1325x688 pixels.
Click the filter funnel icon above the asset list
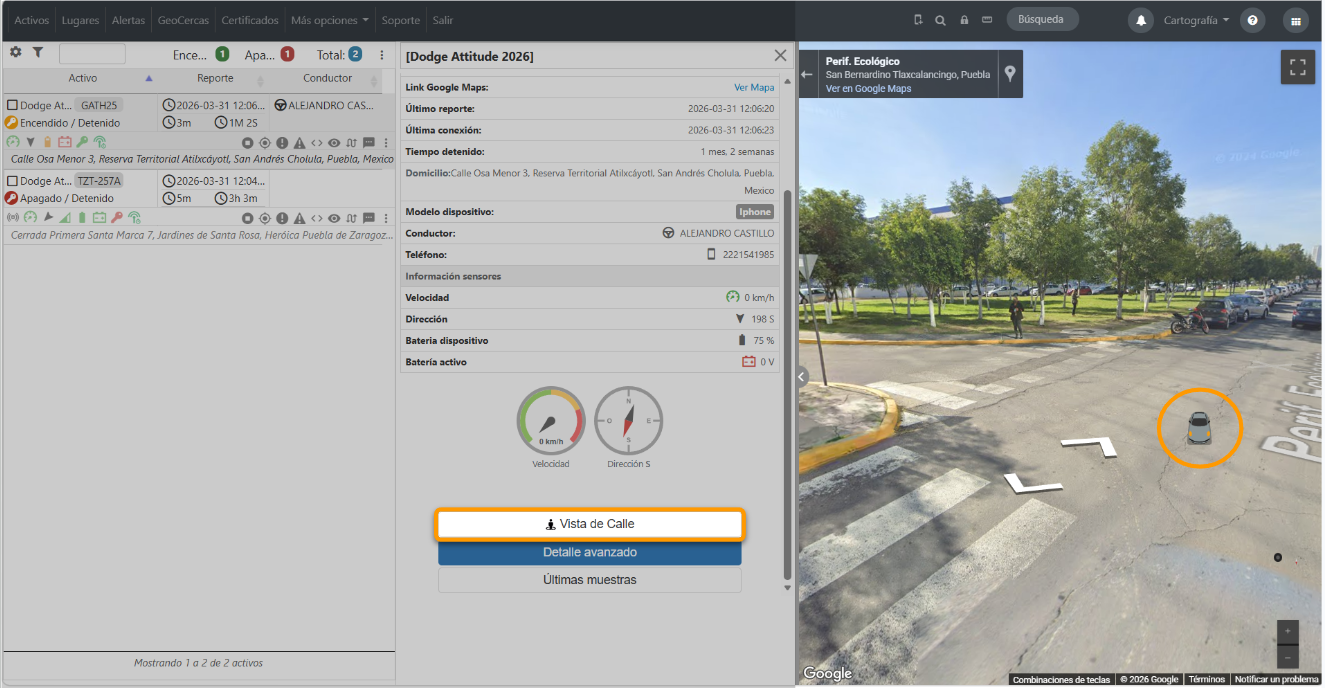(x=37, y=52)
